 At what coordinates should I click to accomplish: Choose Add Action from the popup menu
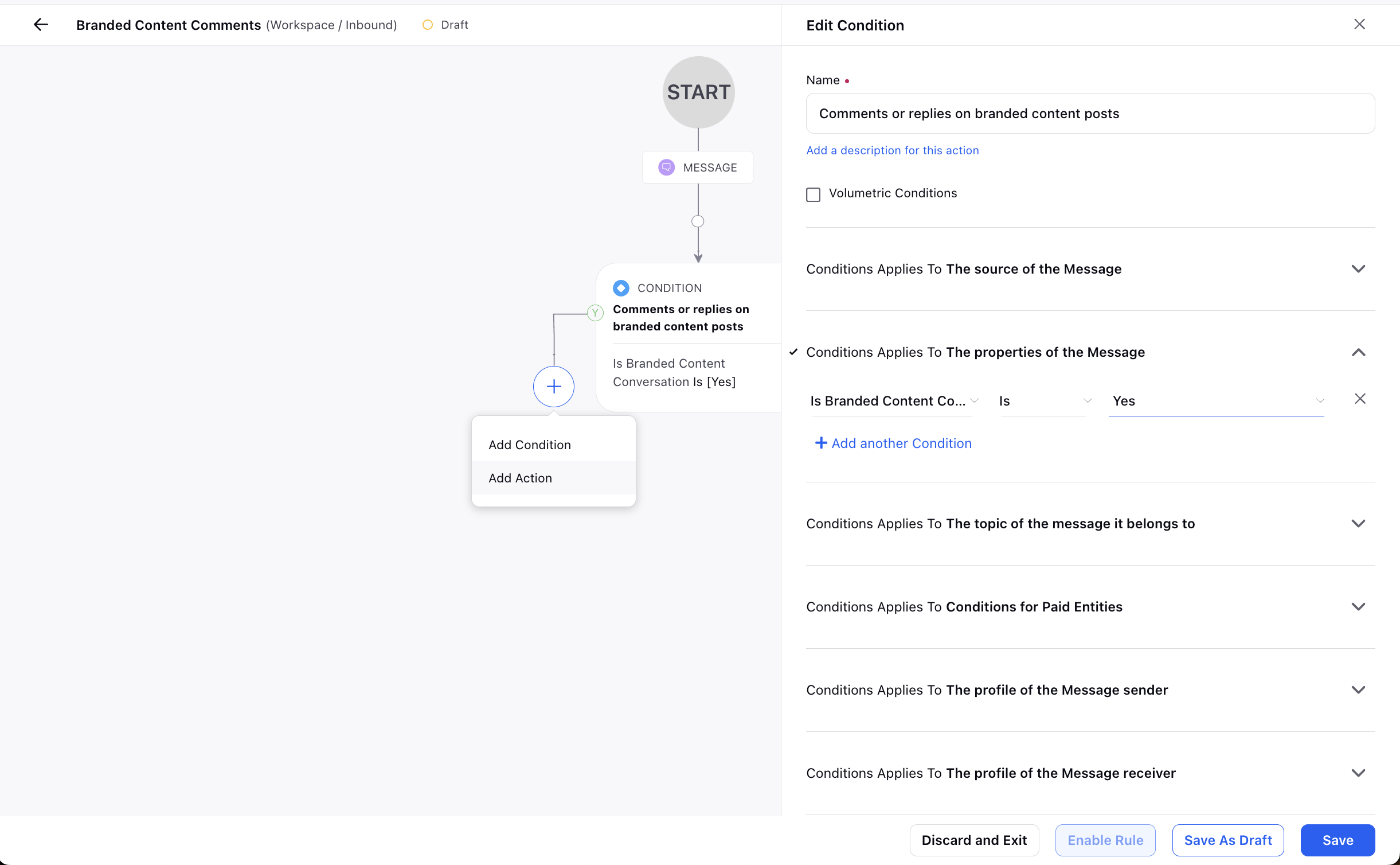tap(553, 478)
